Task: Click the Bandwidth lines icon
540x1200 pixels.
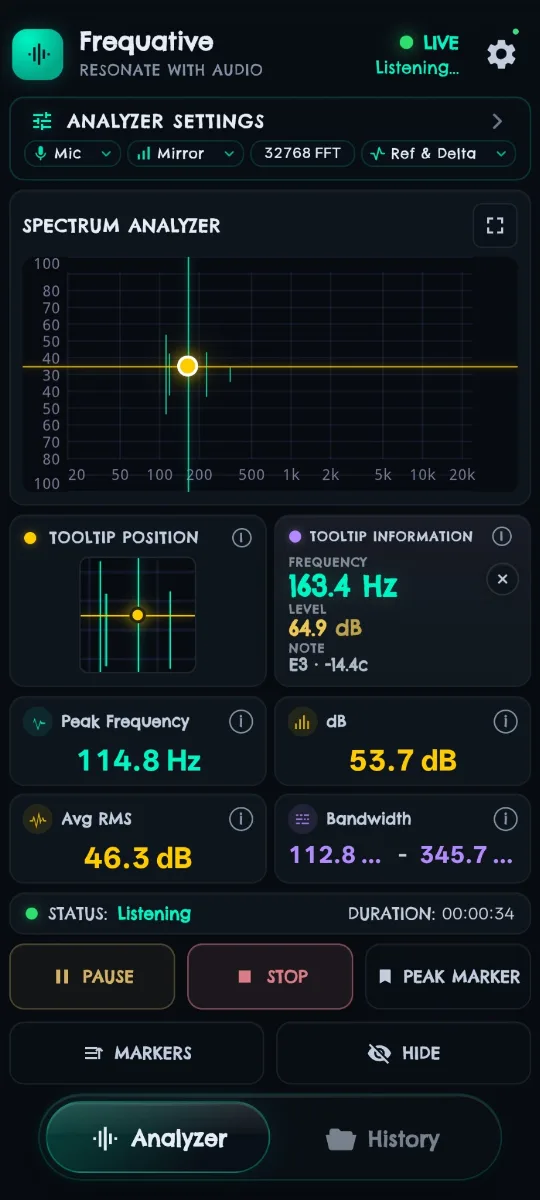Action: 302,820
